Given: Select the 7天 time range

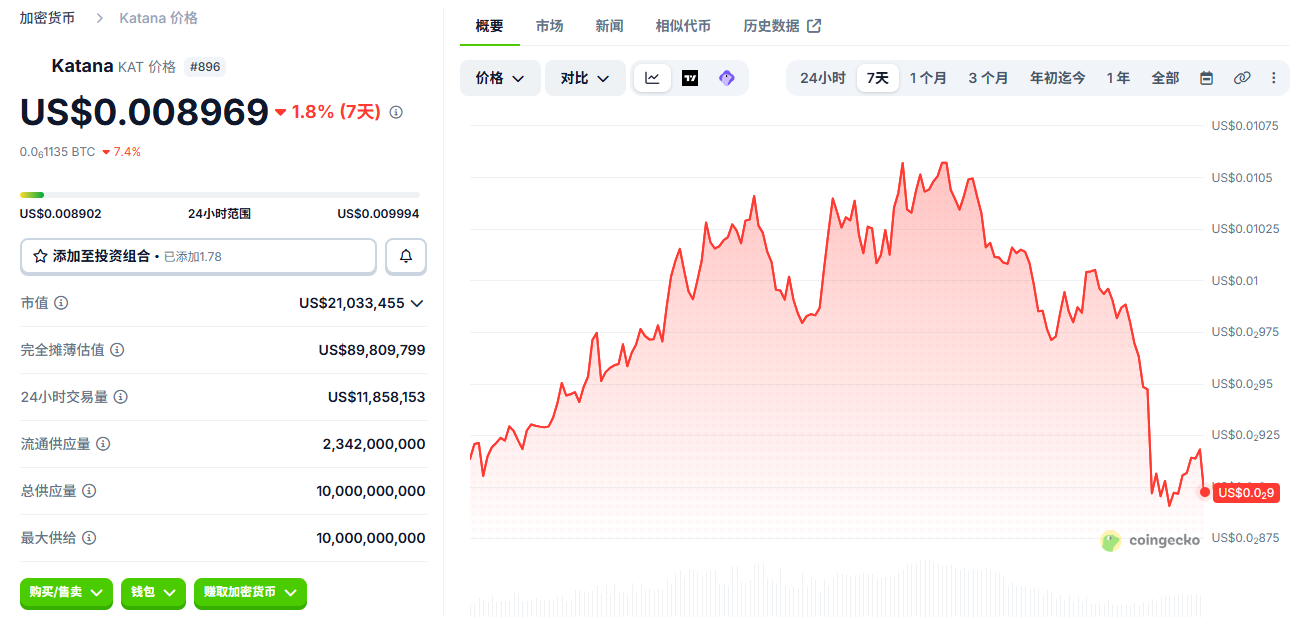Looking at the screenshot, I should pyautogui.click(x=878, y=78).
